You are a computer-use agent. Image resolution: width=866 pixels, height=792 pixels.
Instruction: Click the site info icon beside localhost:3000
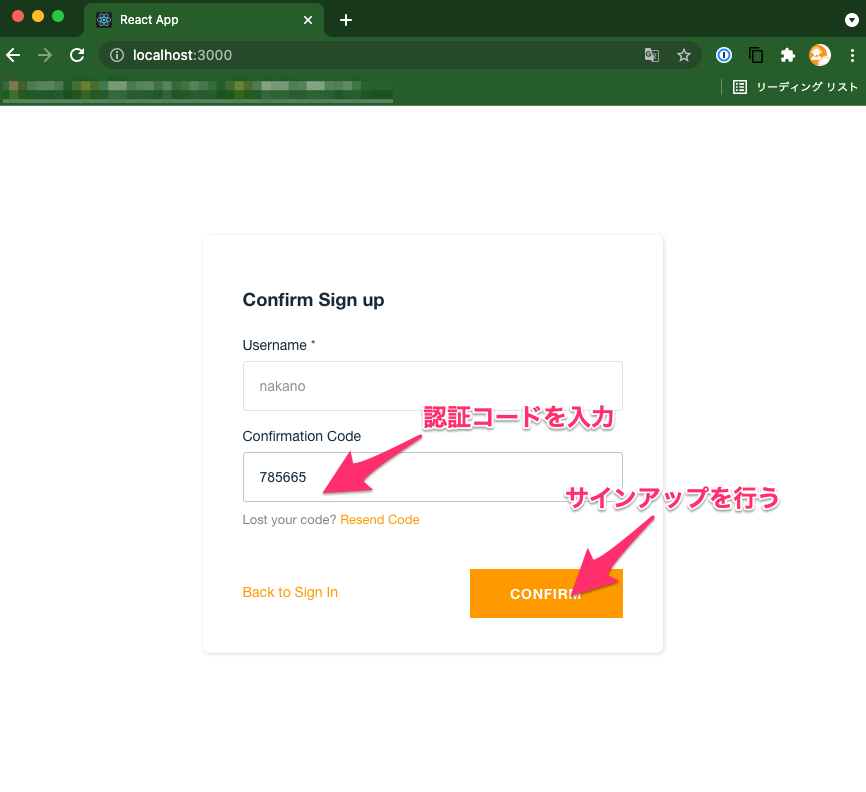(116, 56)
